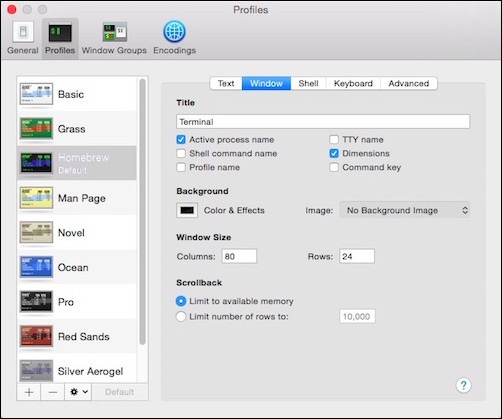Click the Ocean profile name

coord(73,267)
